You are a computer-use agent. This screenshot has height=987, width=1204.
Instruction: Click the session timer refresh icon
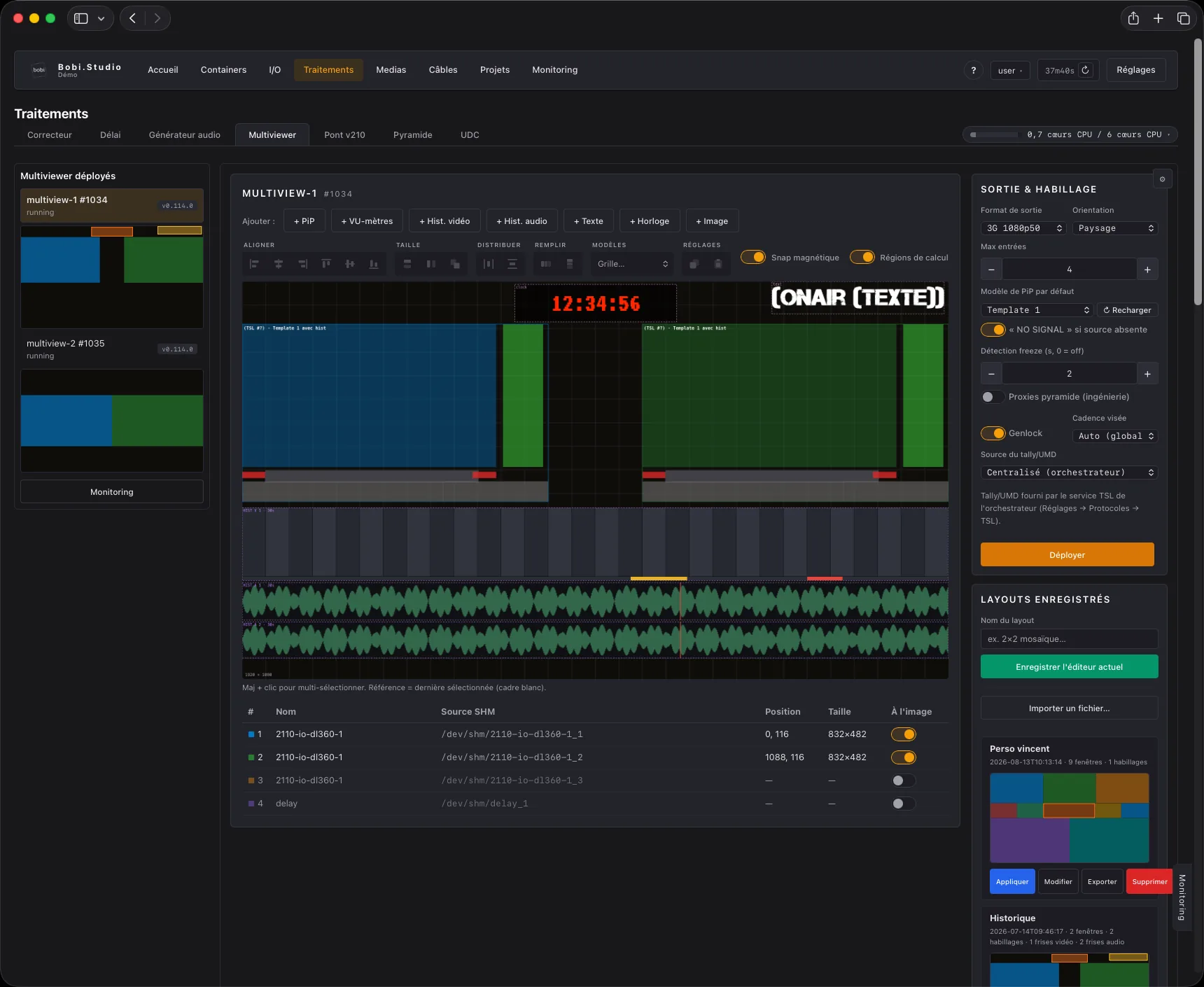(1085, 70)
